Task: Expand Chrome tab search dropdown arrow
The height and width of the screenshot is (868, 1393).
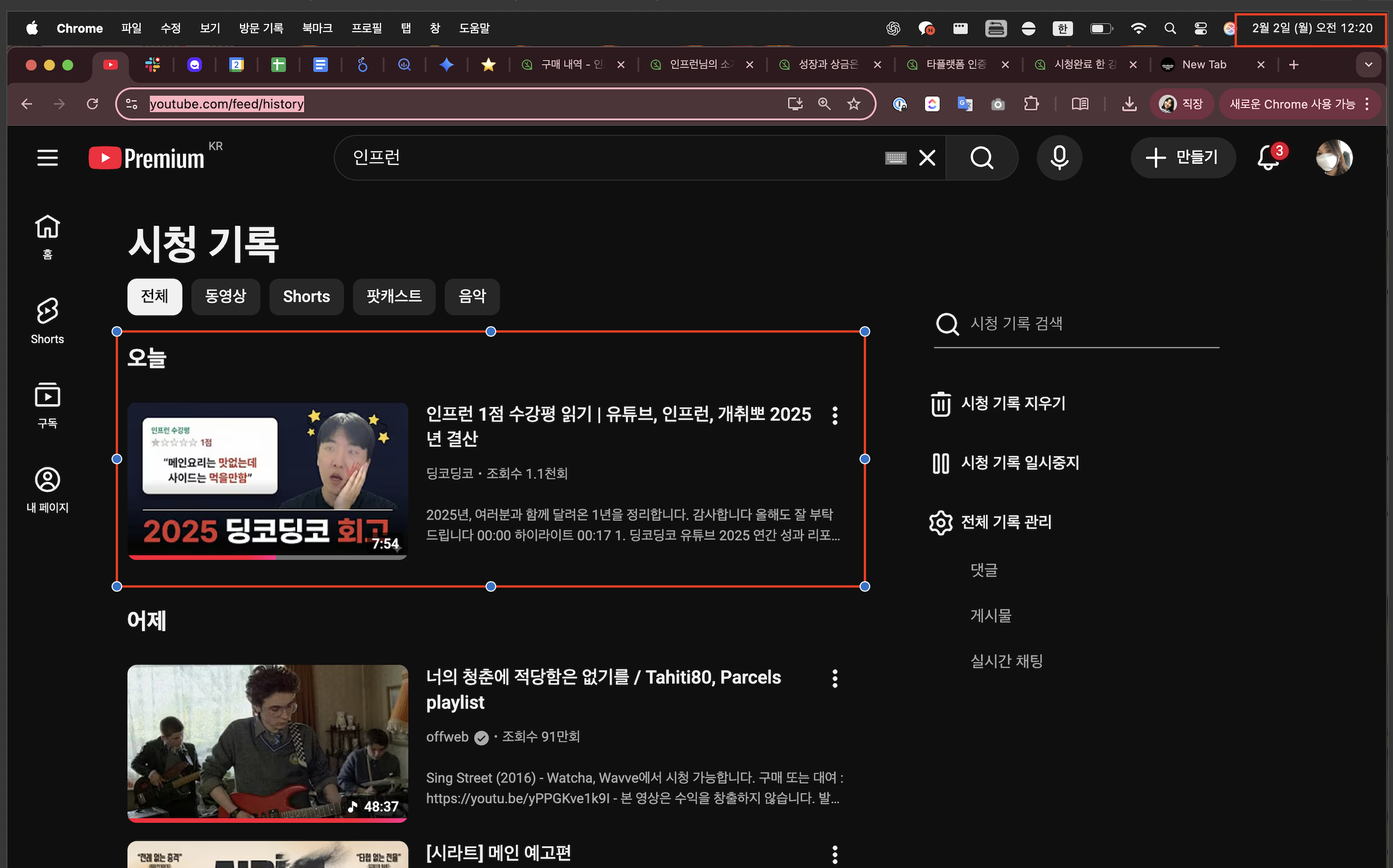Action: coord(1369,64)
